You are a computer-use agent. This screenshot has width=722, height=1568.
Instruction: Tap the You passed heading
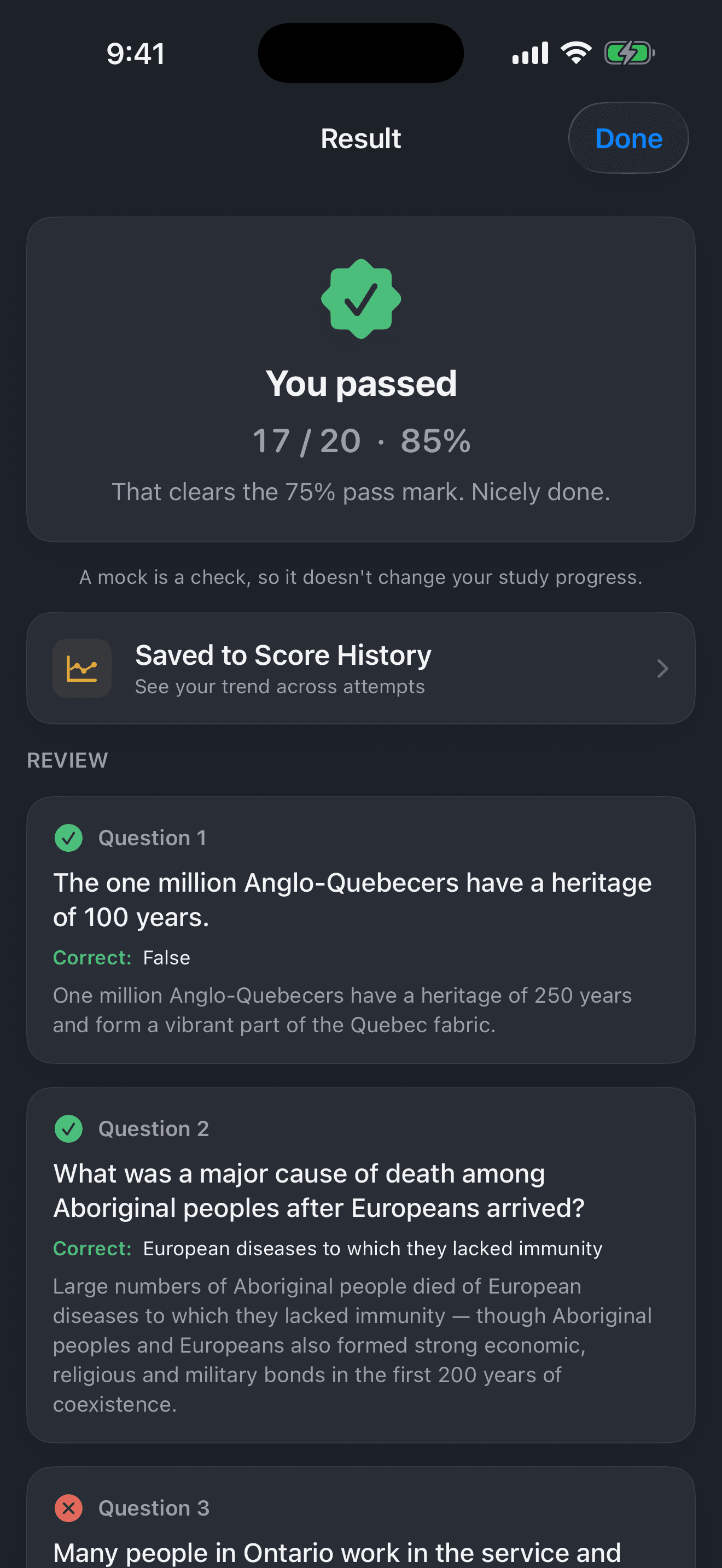click(361, 383)
